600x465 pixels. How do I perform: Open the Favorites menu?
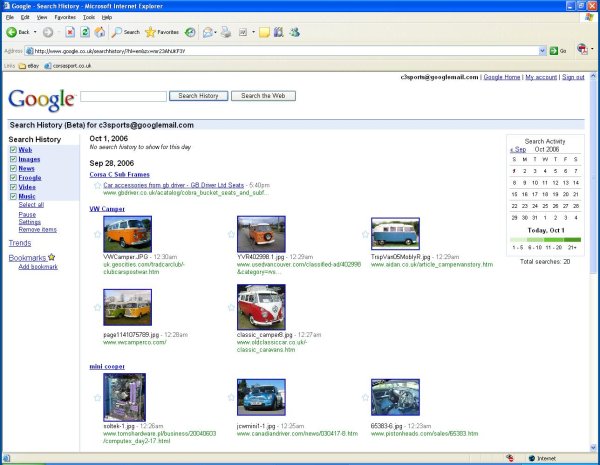65,17
